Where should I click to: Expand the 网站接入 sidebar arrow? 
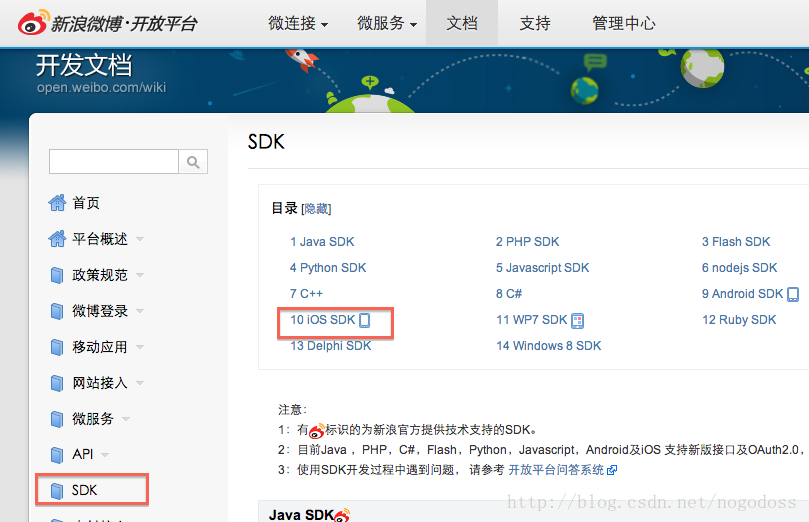point(140,383)
